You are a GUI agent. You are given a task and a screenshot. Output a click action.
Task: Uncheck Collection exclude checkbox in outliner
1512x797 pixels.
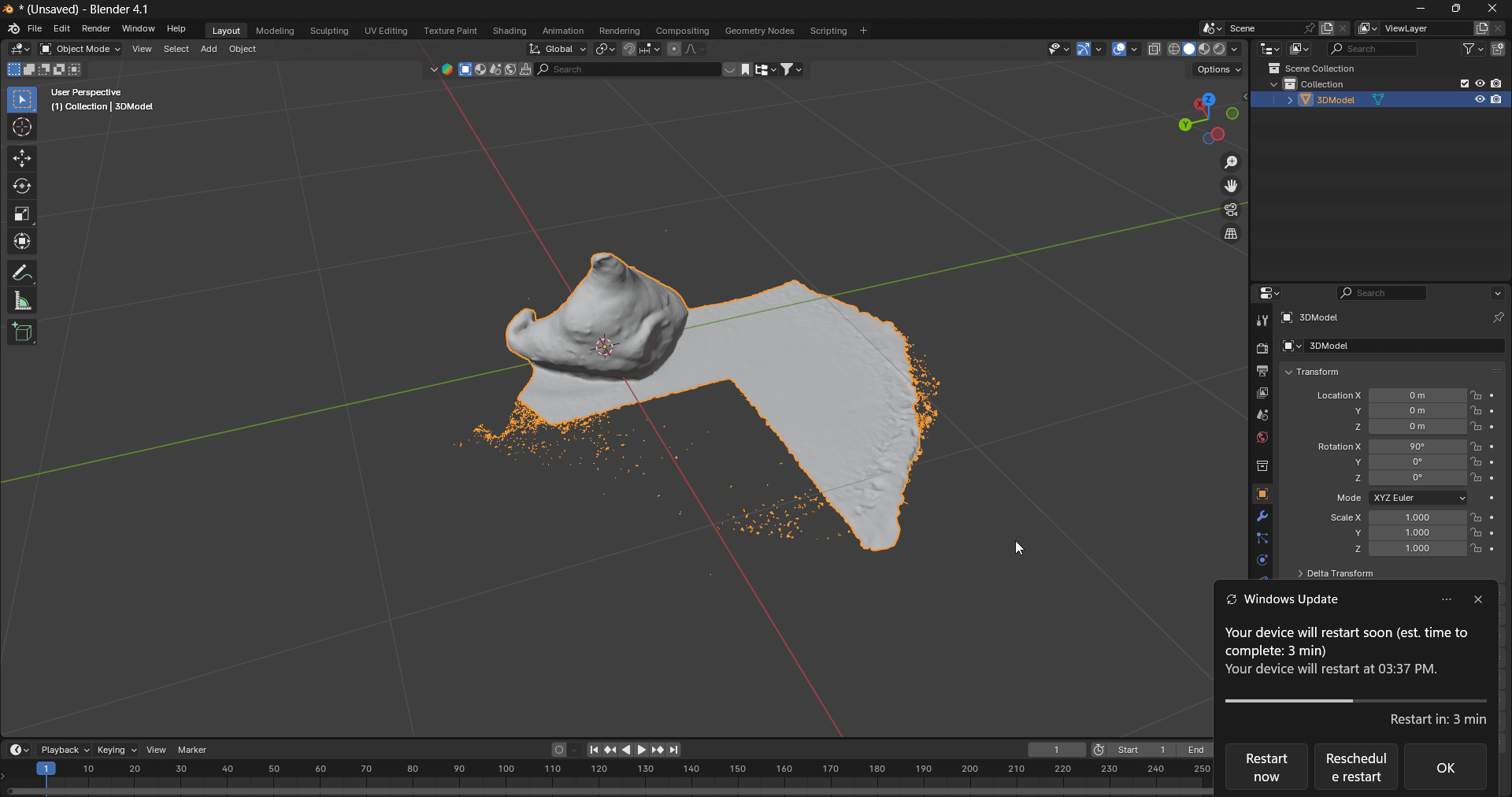[x=1465, y=83]
